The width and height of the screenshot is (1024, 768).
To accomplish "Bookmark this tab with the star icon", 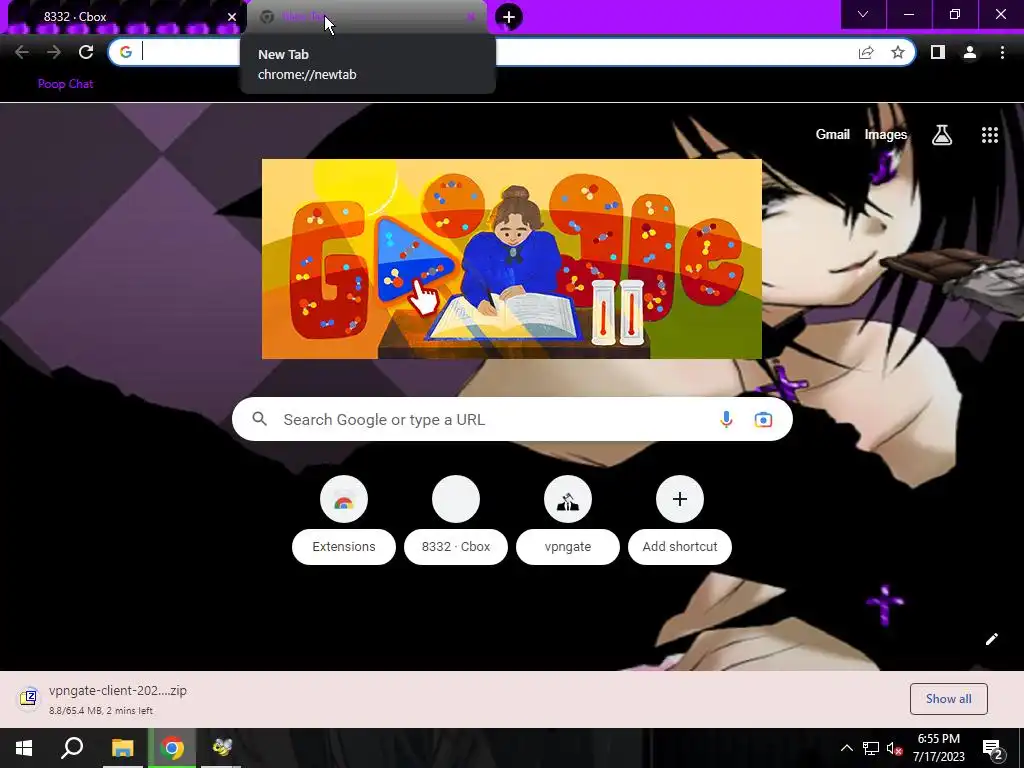I will [x=898, y=52].
